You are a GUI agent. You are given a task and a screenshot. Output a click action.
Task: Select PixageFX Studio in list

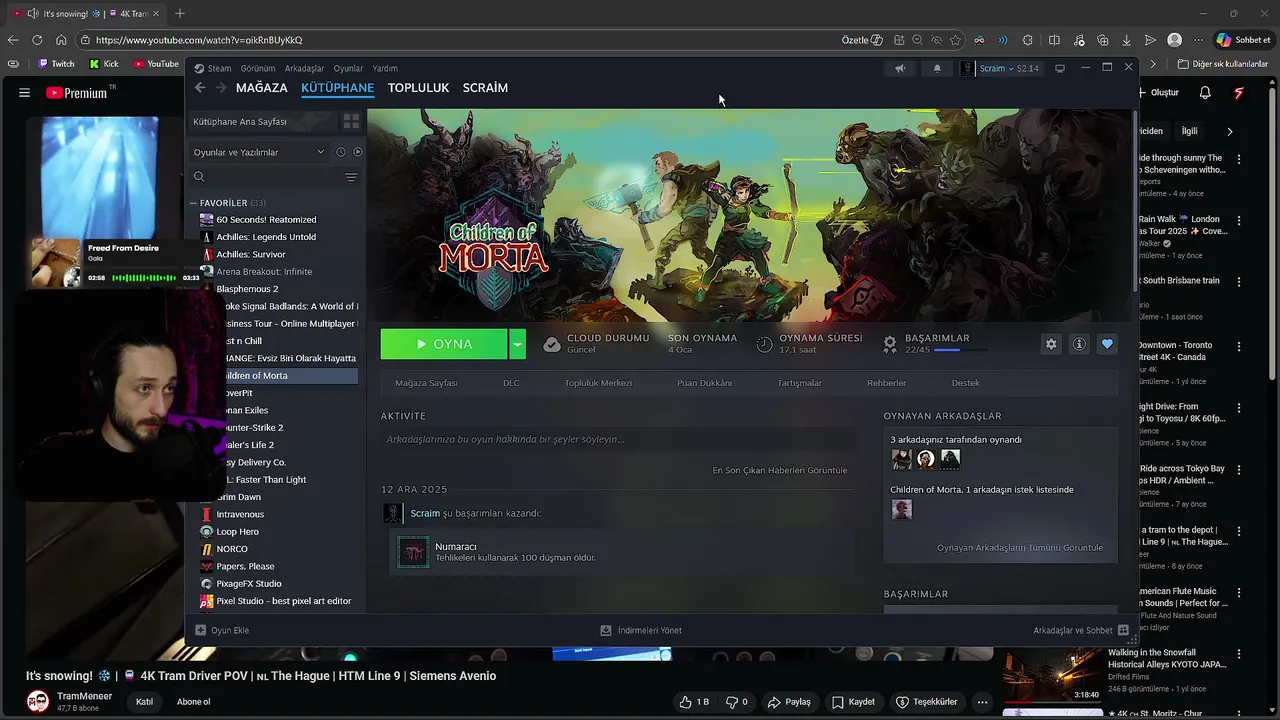[249, 584]
